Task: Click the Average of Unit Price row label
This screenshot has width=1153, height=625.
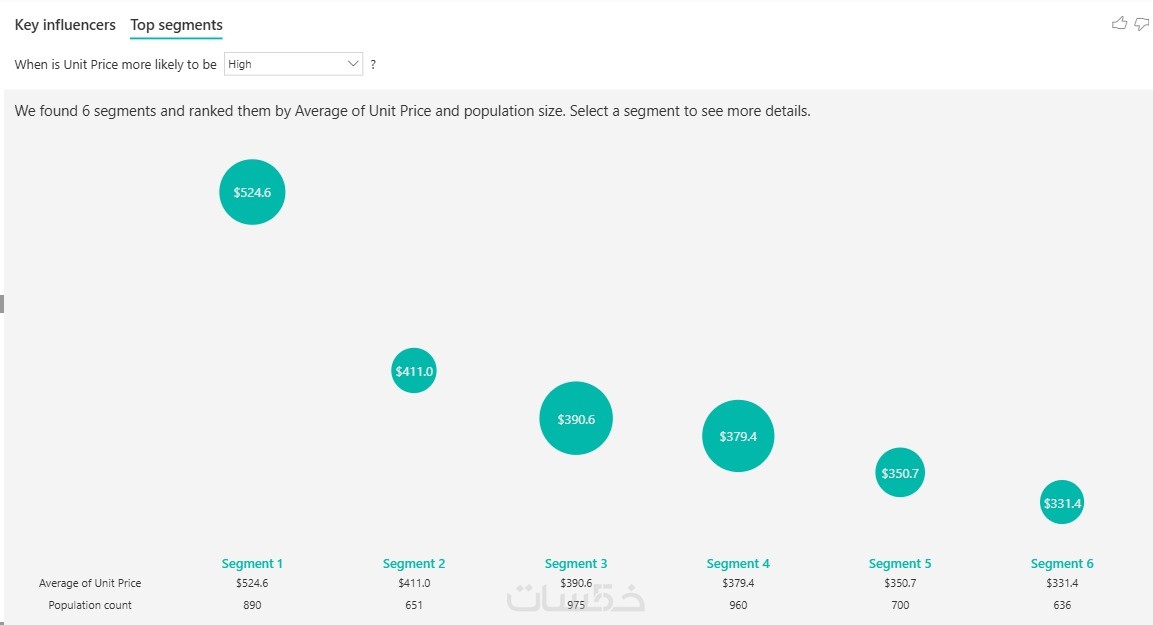Action: [90, 583]
